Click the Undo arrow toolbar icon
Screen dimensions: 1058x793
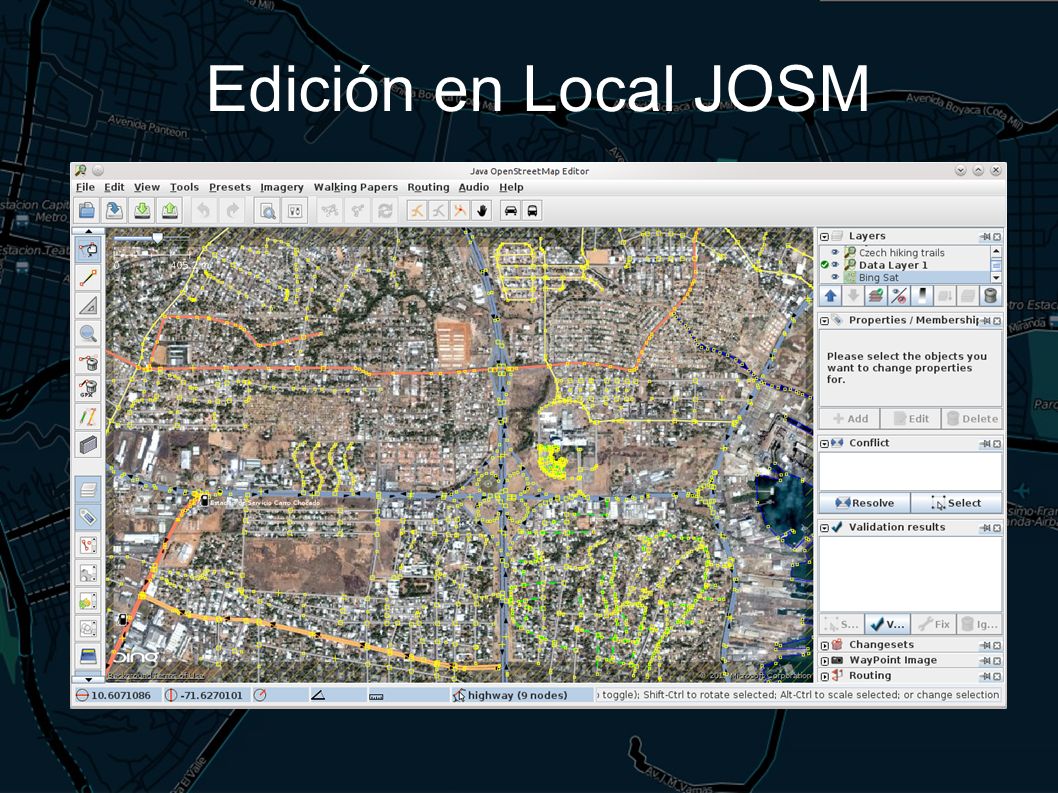click(x=203, y=211)
